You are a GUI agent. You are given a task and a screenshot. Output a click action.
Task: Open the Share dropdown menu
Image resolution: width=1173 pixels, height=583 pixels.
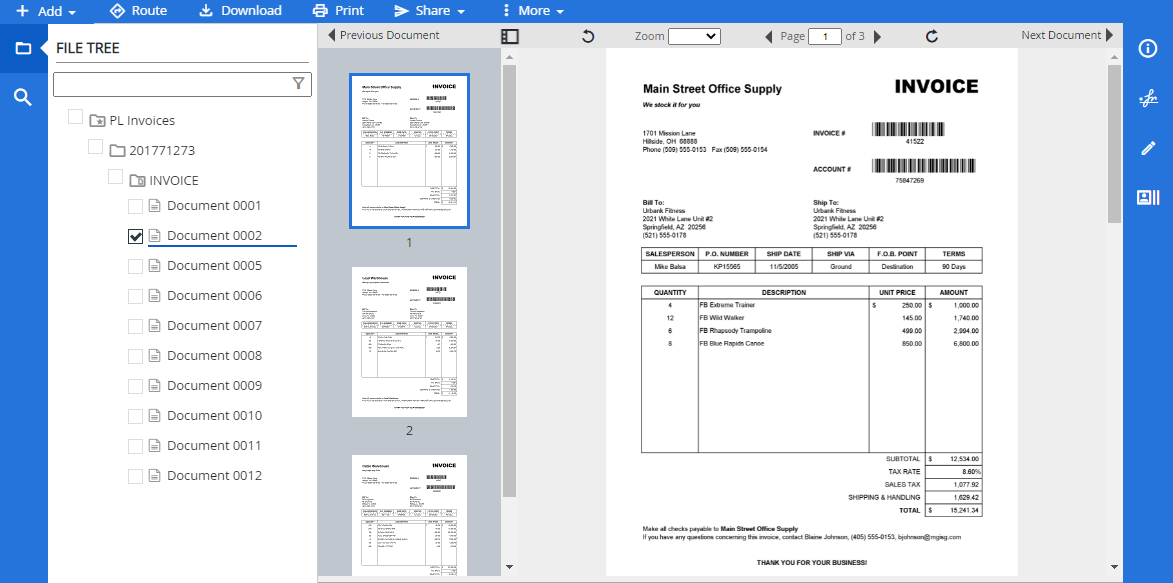click(429, 11)
